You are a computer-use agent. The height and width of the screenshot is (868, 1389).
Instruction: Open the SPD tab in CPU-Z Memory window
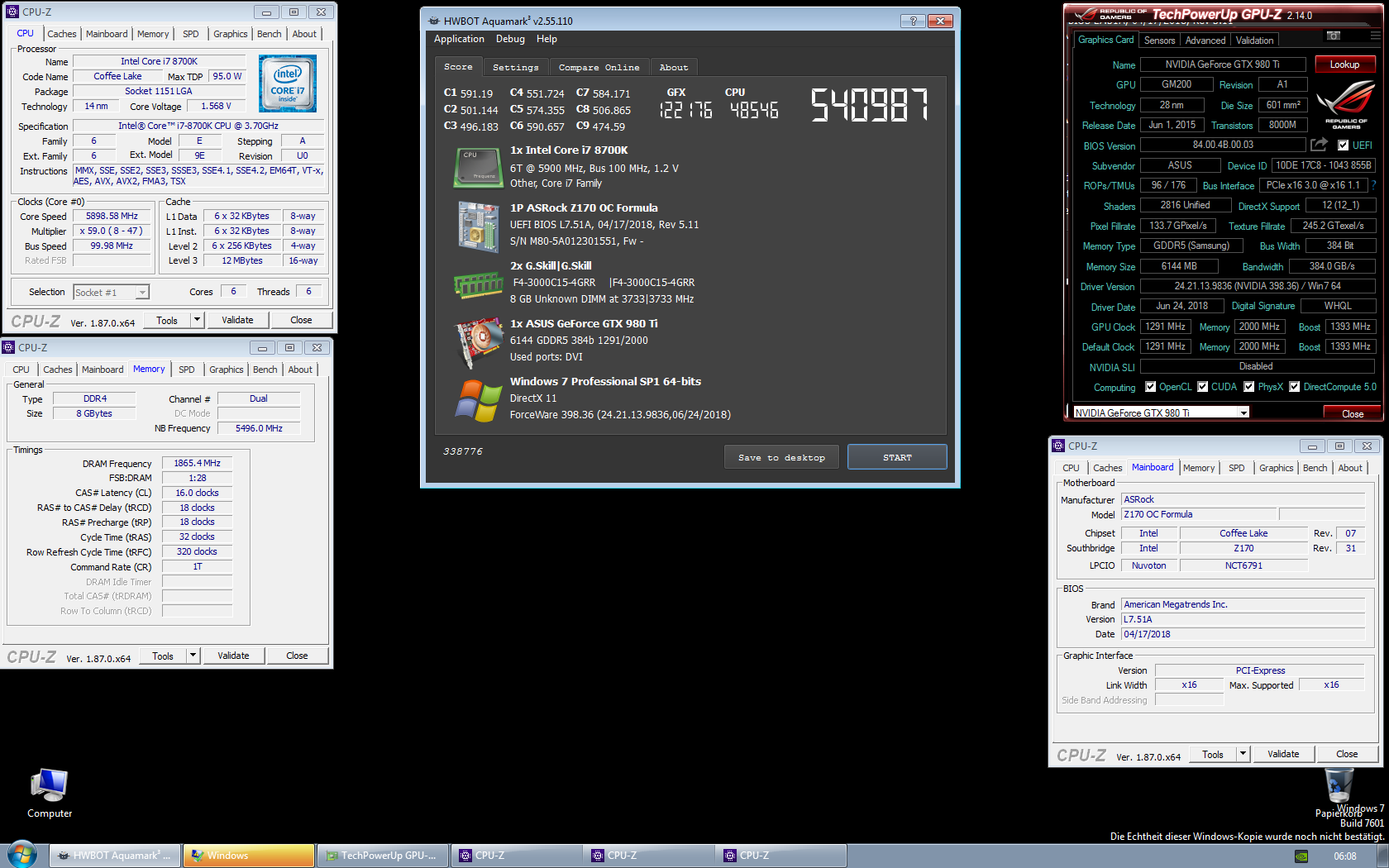coord(187,370)
